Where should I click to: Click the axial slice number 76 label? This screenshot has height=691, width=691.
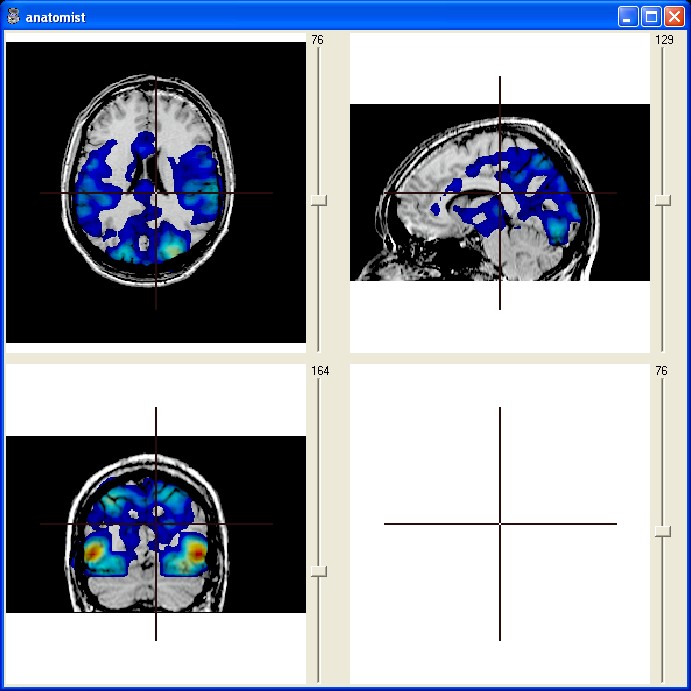tap(317, 40)
